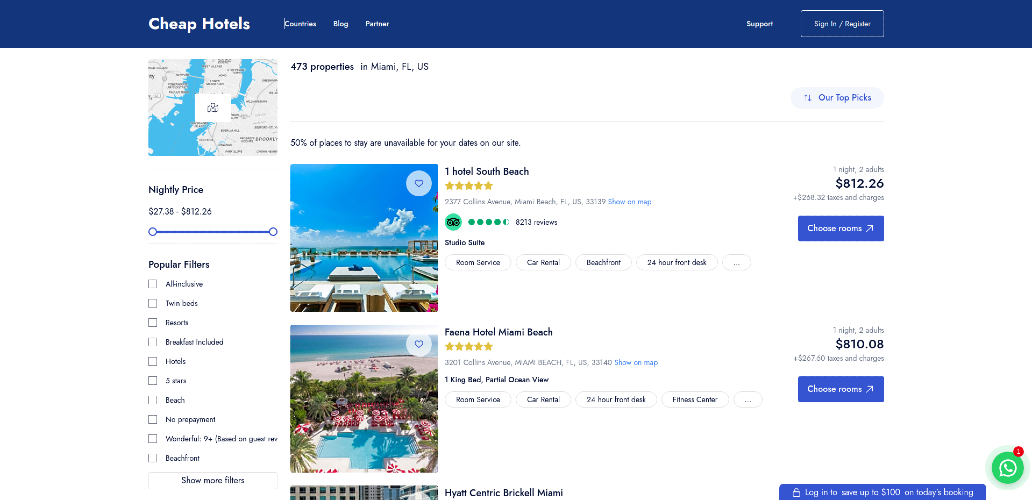Viewport: 1032px width, 500px height.
Task: Click Room Service tag for 1 hotel South Beach
Action: click(478, 262)
